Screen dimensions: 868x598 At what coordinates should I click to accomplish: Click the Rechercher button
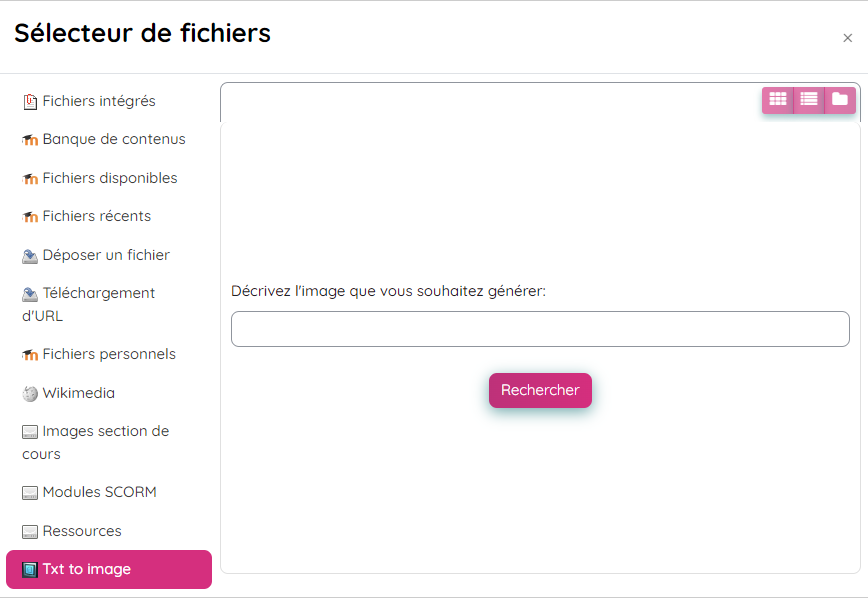[540, 390]
